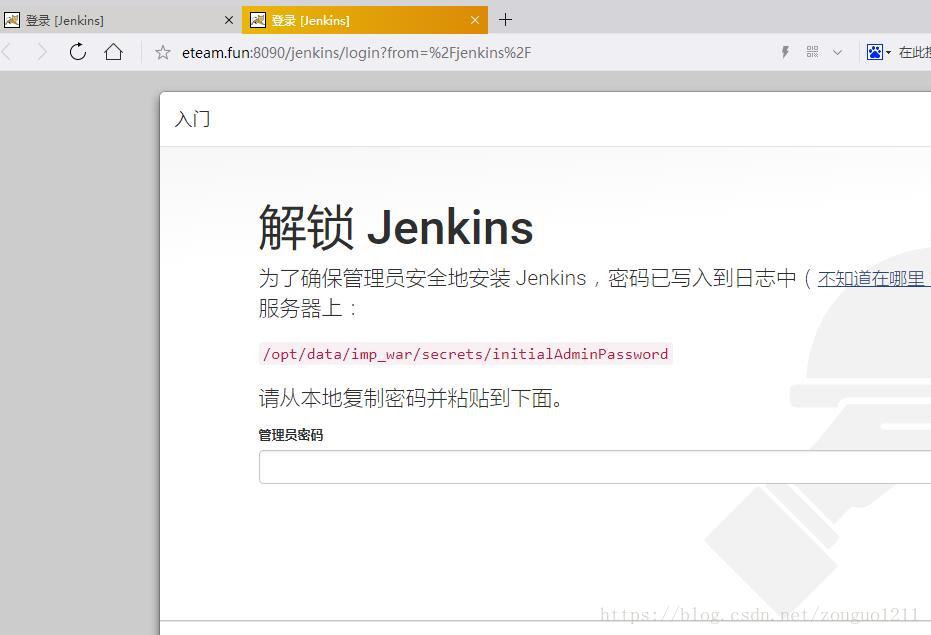Image resolution: width=931 pixels, height=635 pixels.
Task: Bookmark this page with the star icon
Action: pos(163,53)
